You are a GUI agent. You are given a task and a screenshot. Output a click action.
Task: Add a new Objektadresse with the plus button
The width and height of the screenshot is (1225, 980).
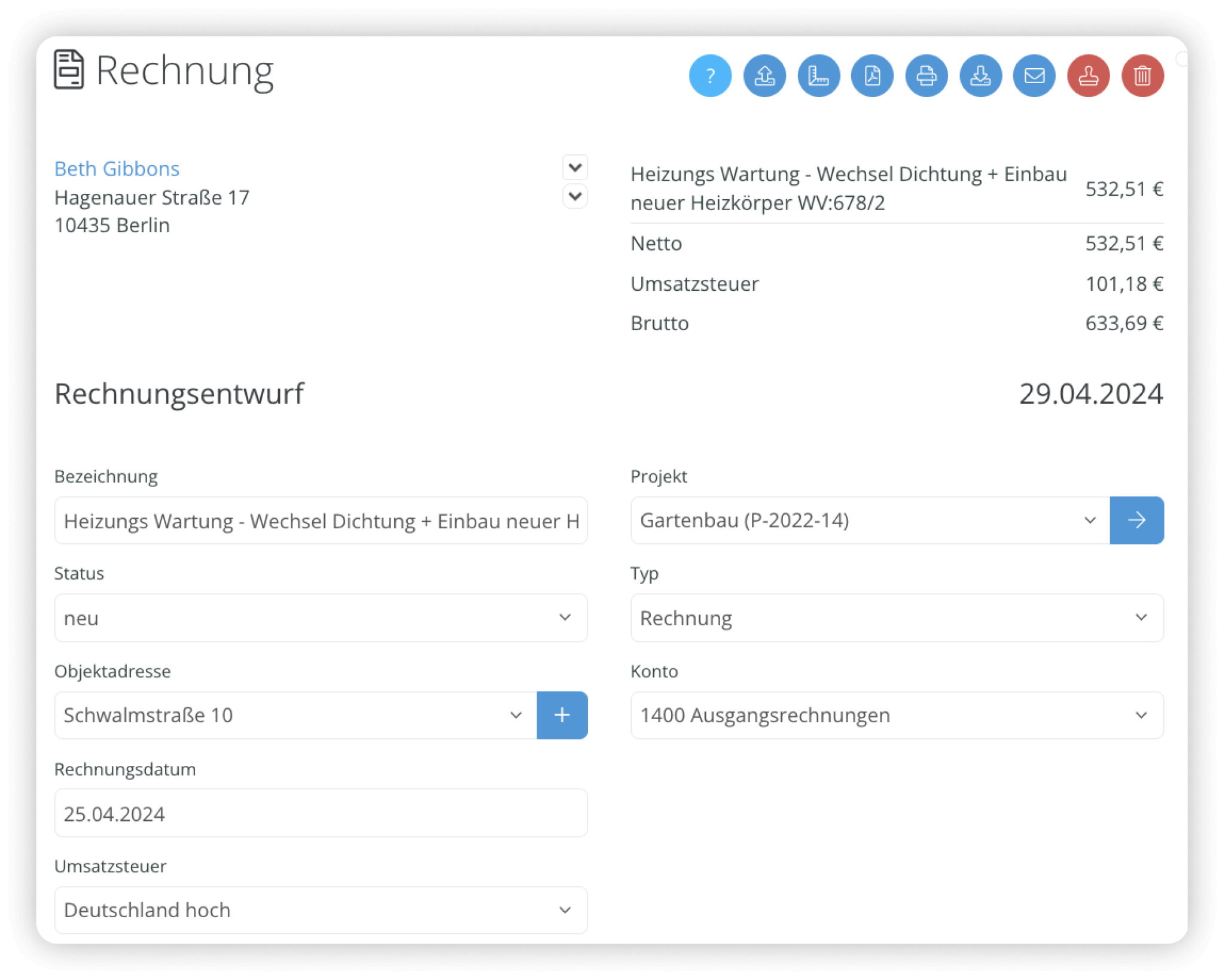click(x=561, y=714)
